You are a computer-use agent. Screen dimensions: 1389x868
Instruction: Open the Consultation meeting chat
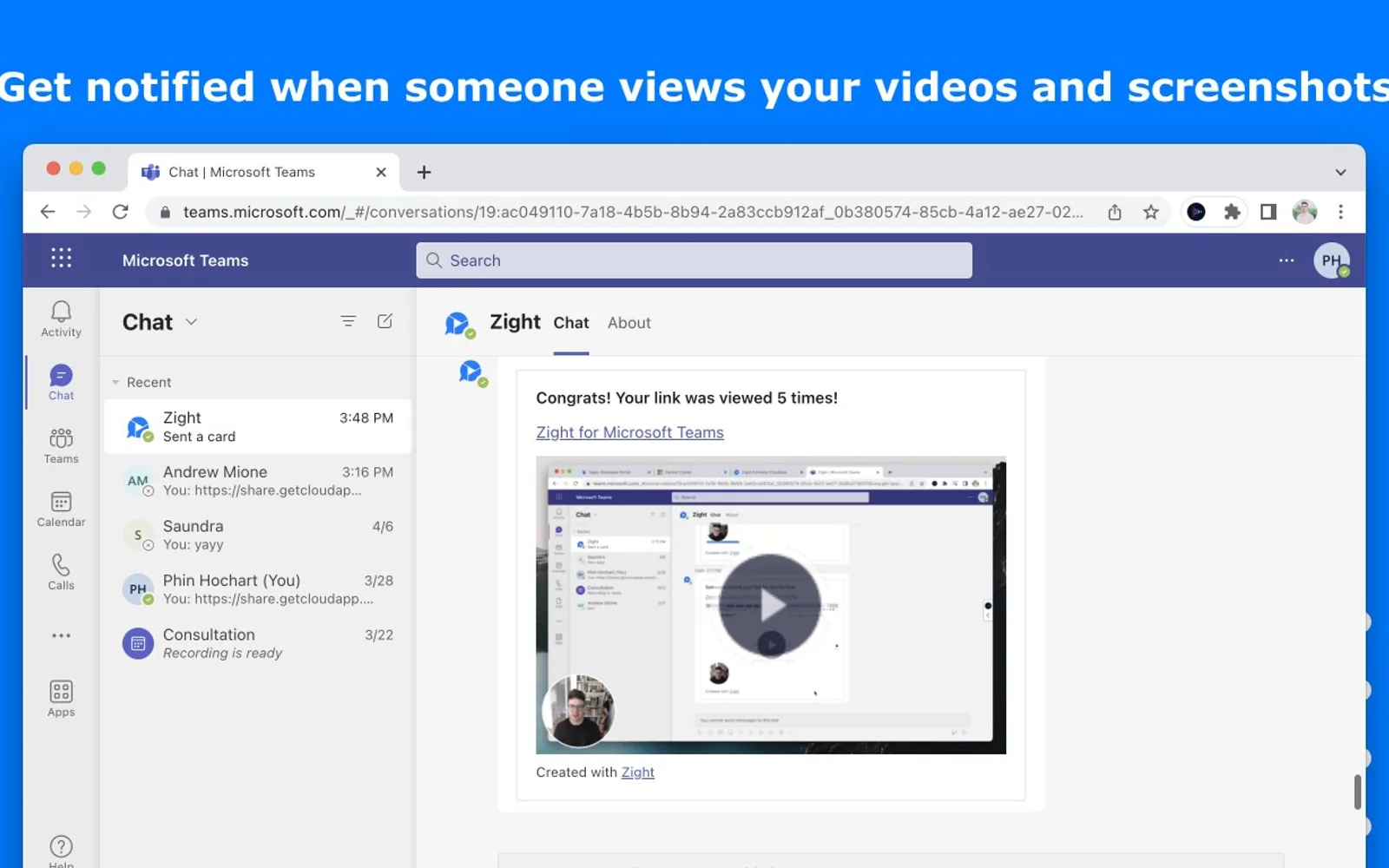(258, 643)
